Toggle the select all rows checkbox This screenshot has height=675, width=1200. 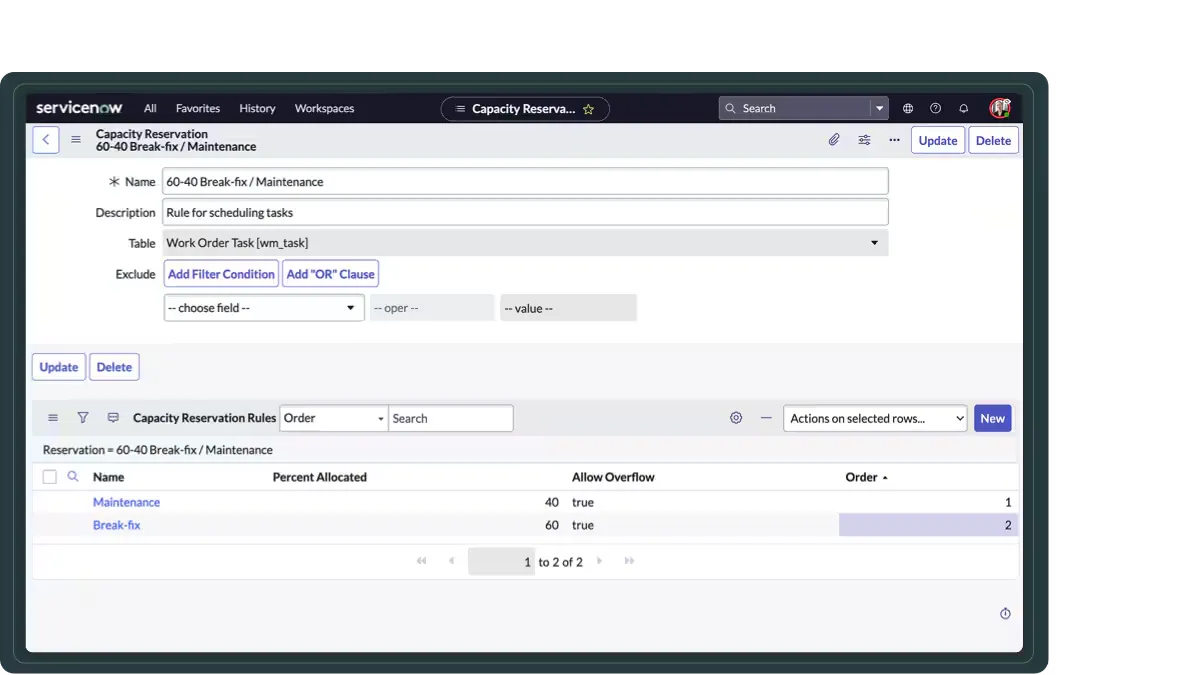click(50, 477)
